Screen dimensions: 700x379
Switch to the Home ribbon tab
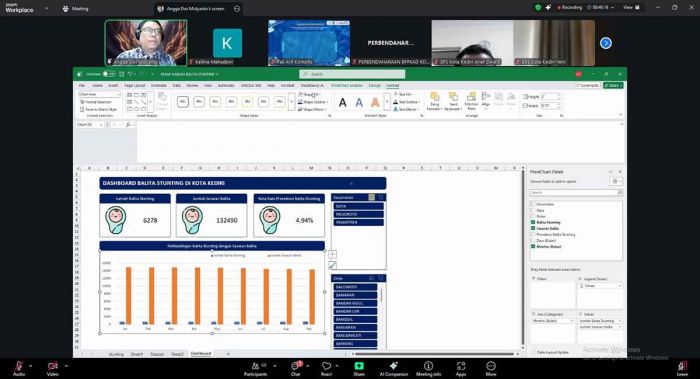pyautogui.click(x=97, y=85)
